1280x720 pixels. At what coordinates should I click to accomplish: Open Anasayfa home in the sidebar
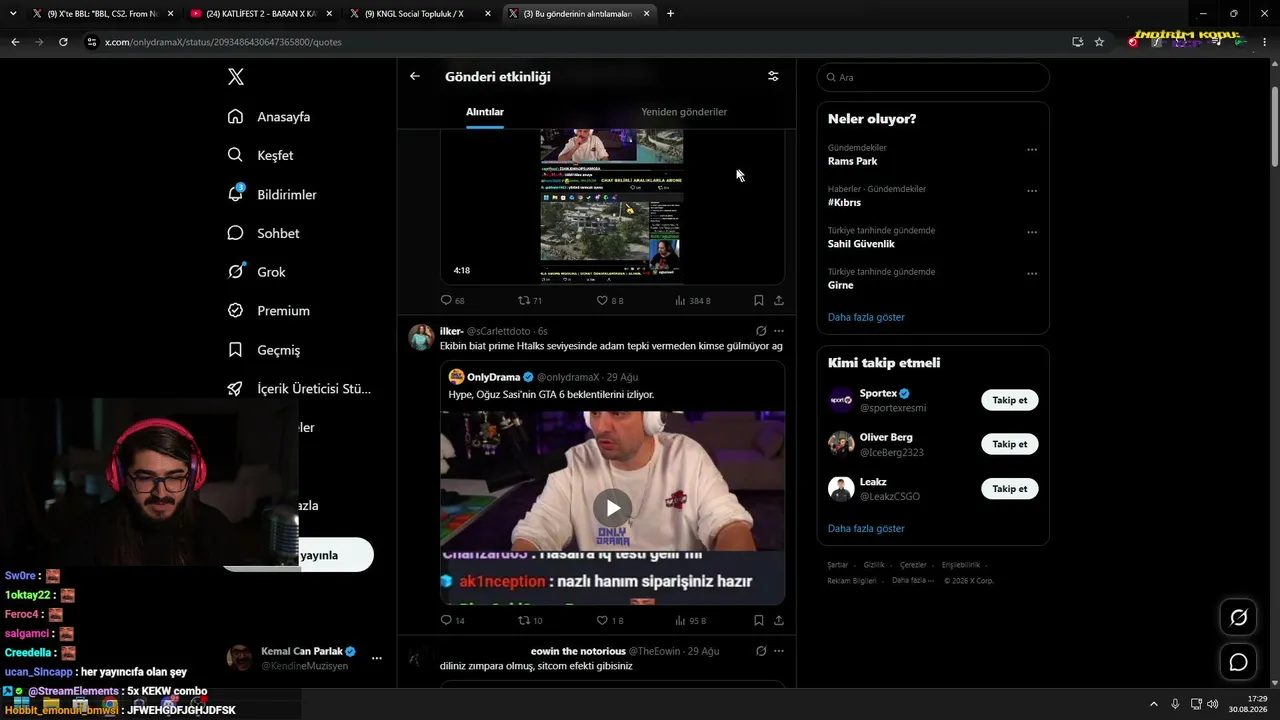point(269,117)
